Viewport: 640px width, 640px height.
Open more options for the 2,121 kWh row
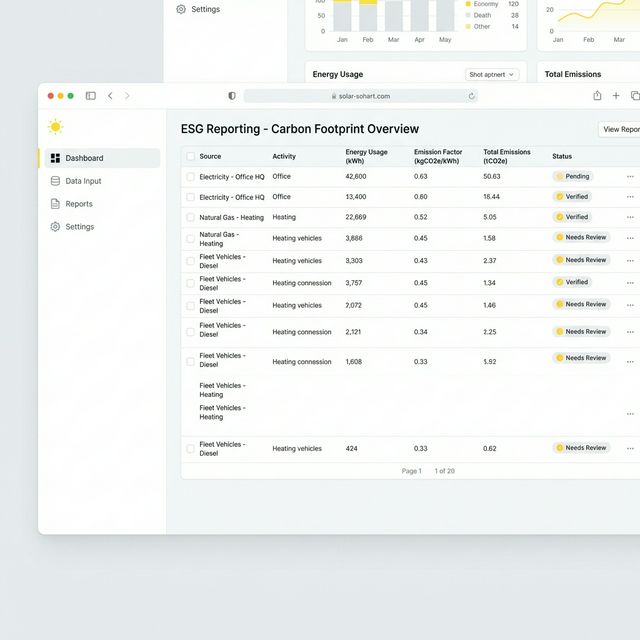pos(630,332)
